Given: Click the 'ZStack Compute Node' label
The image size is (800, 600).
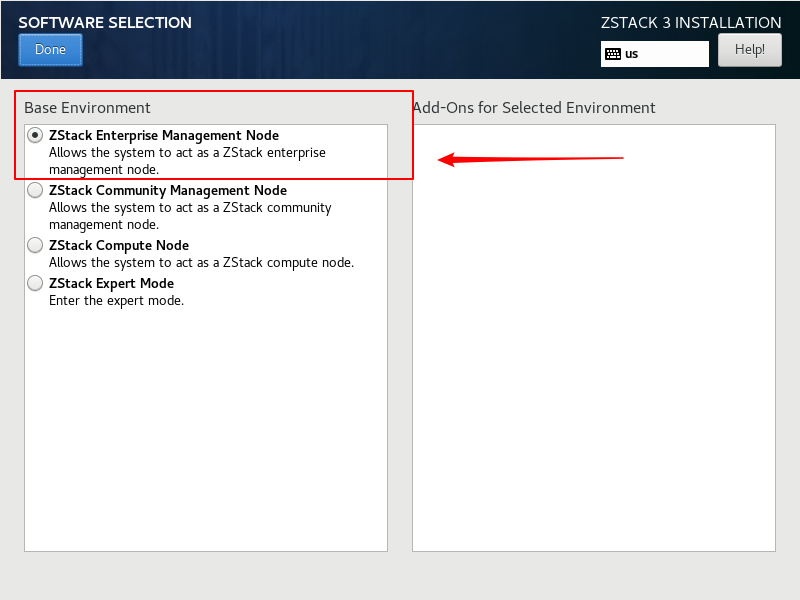Looking at the screenshot, I should [119, 245].
